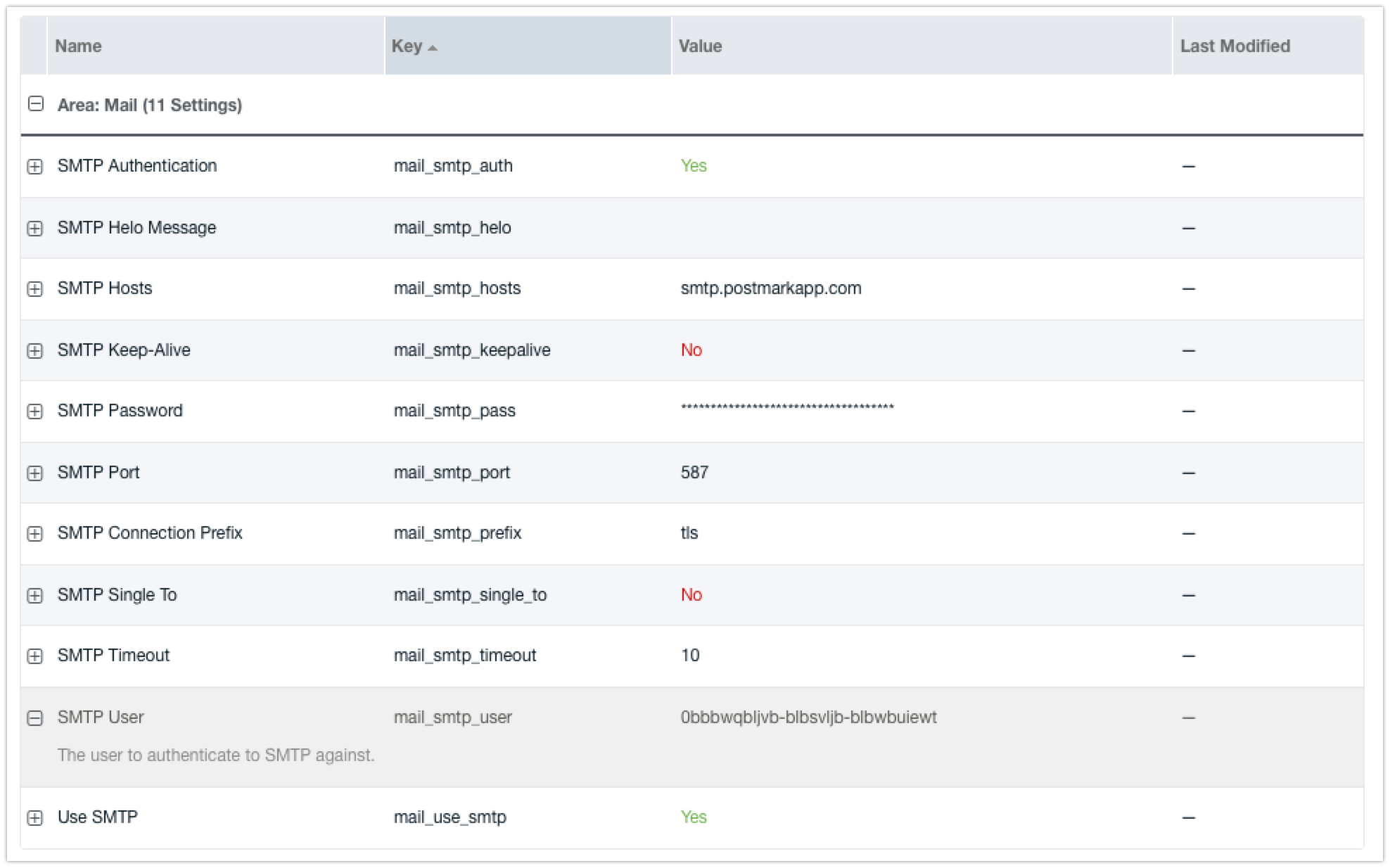This screenshot has height=868, width=1390.
Task: Click the No value for mail_smtp_keepalive
Action: [691, 350]
